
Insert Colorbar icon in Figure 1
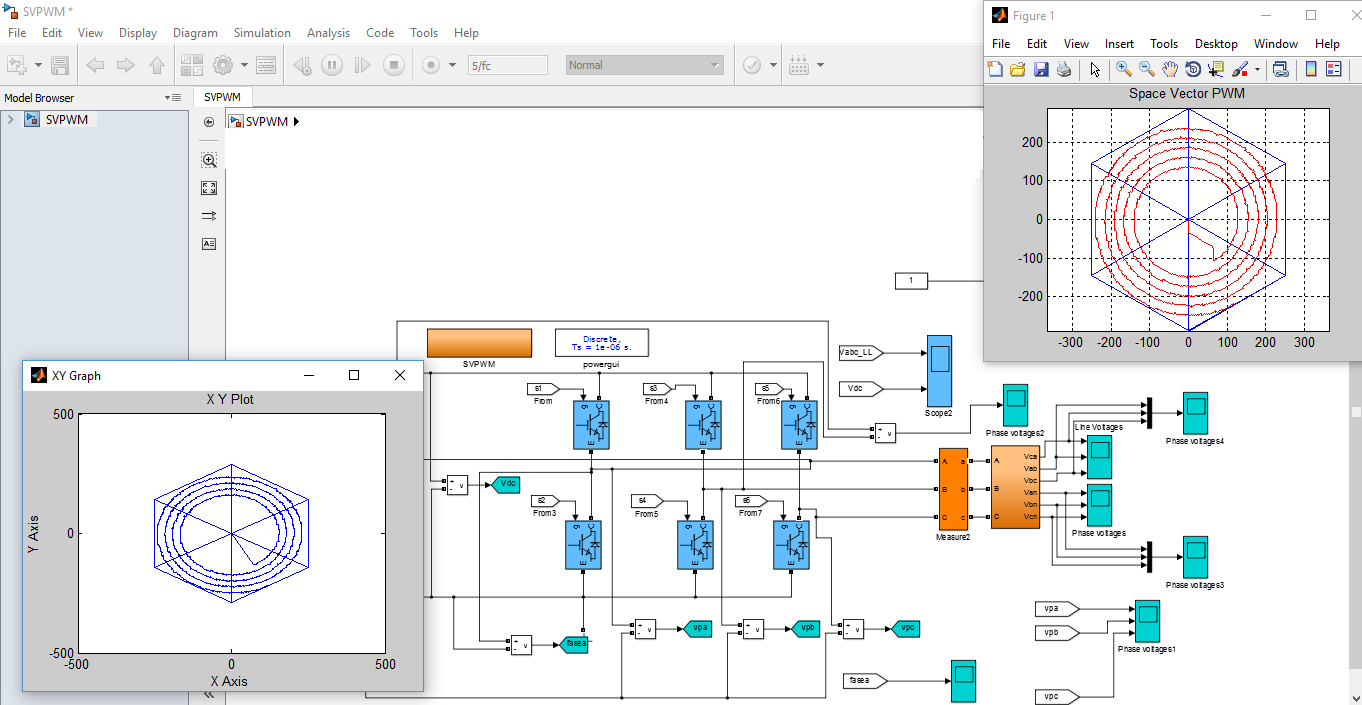pyautogui.click(x=1311, y=69)
